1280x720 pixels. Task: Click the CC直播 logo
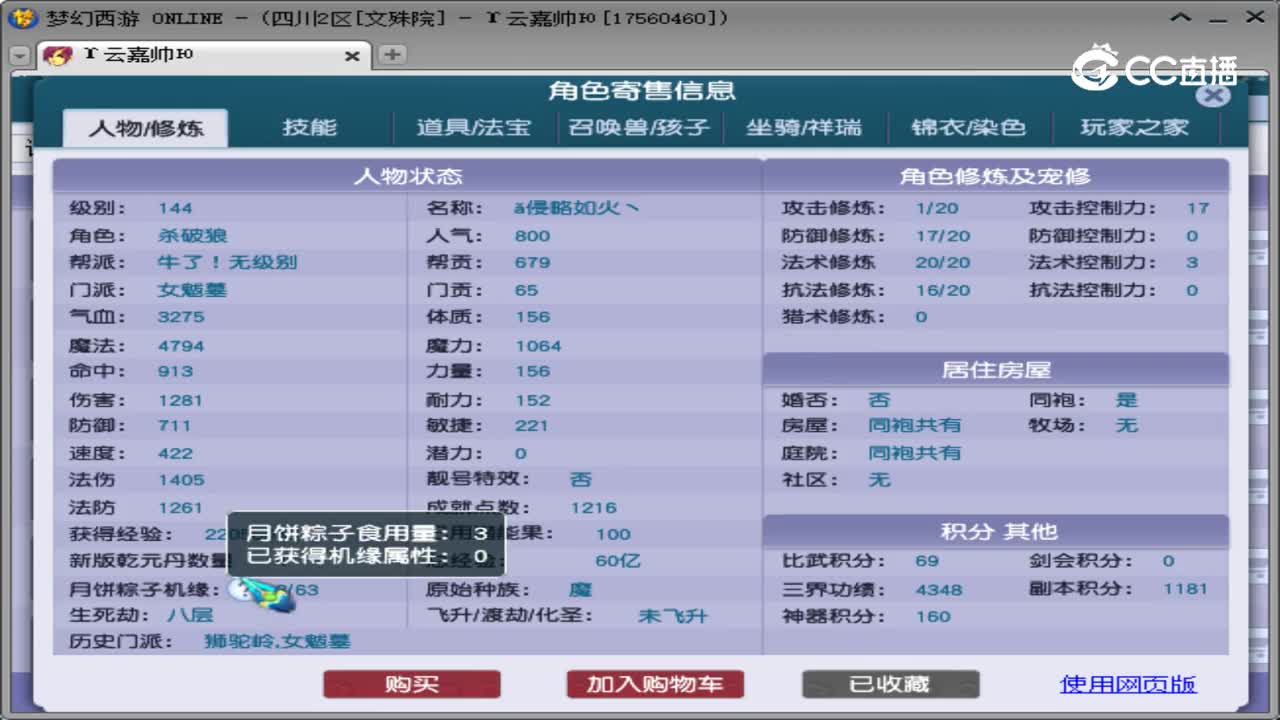pyautogui.click(x=1154, y=68)
